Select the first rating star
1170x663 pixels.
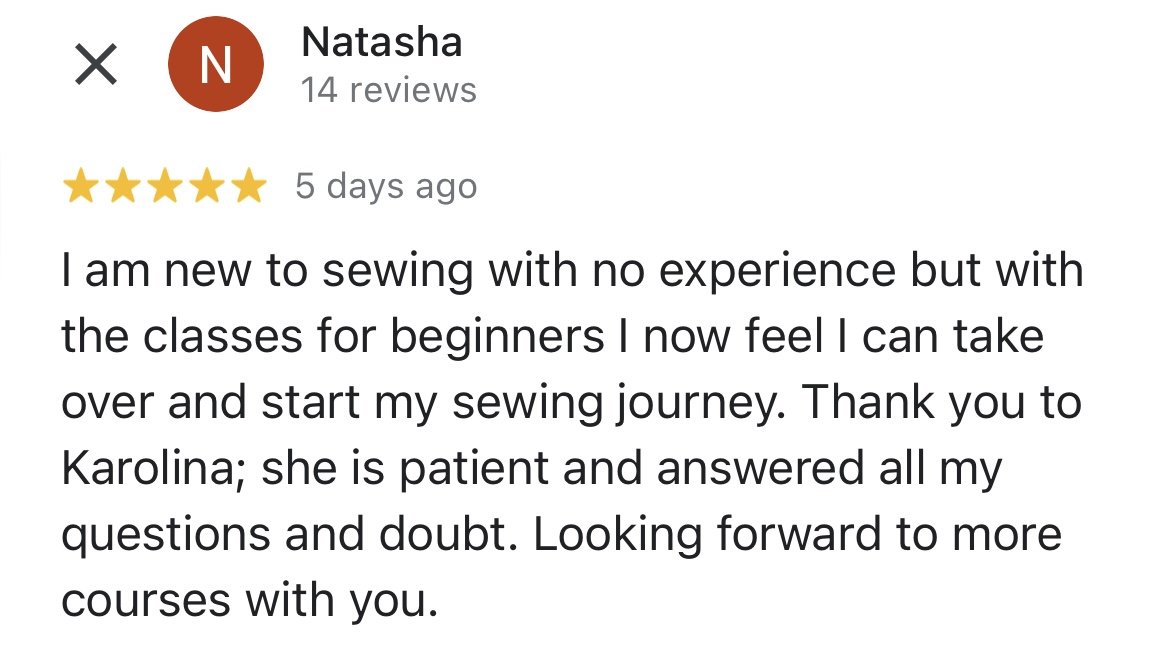[81, 186]
